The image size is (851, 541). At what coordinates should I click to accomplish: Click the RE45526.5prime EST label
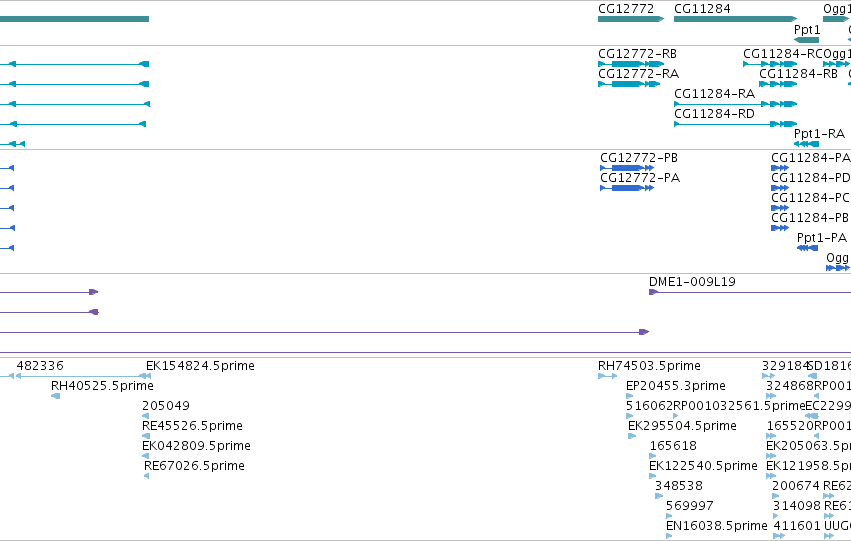192,426
